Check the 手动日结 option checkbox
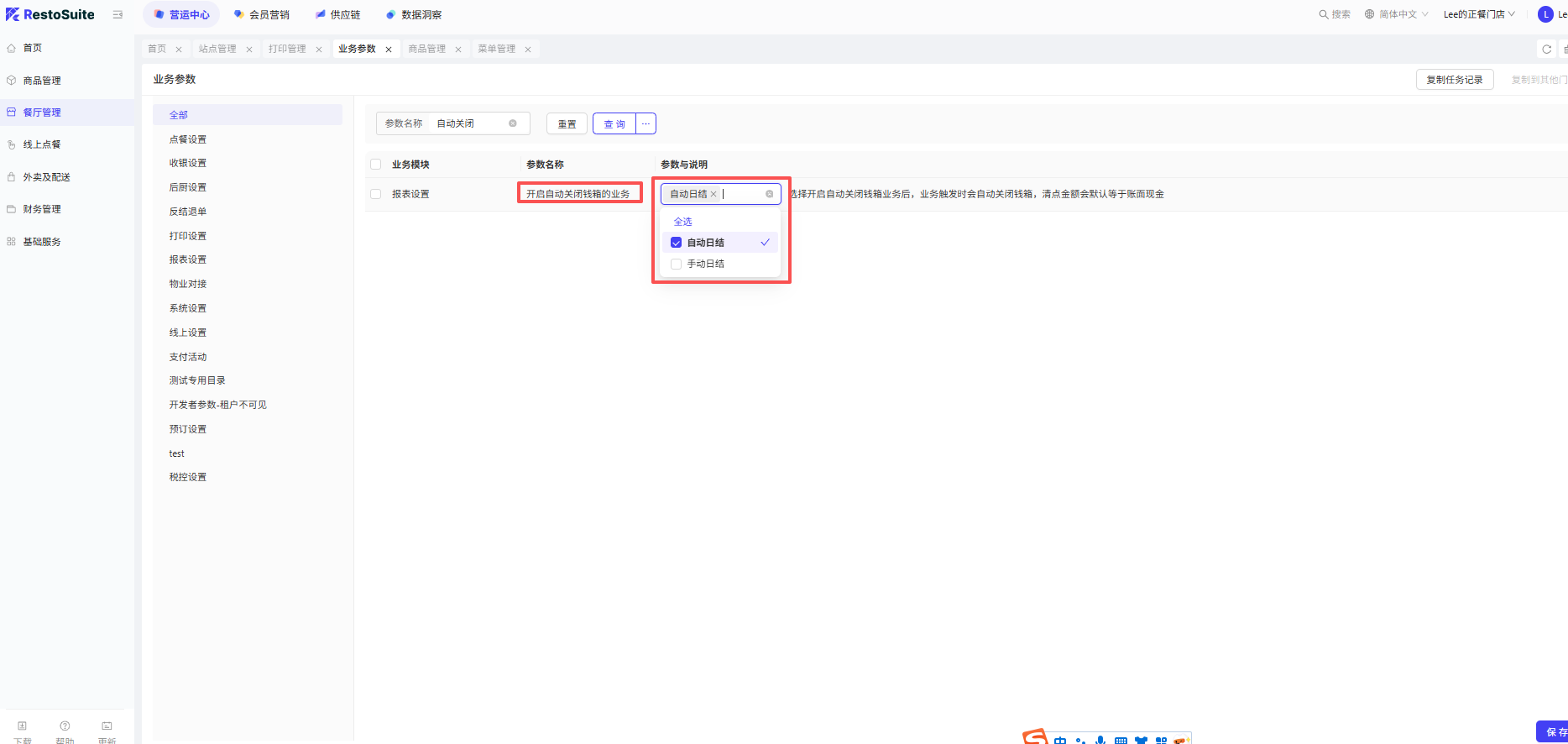 676,264
